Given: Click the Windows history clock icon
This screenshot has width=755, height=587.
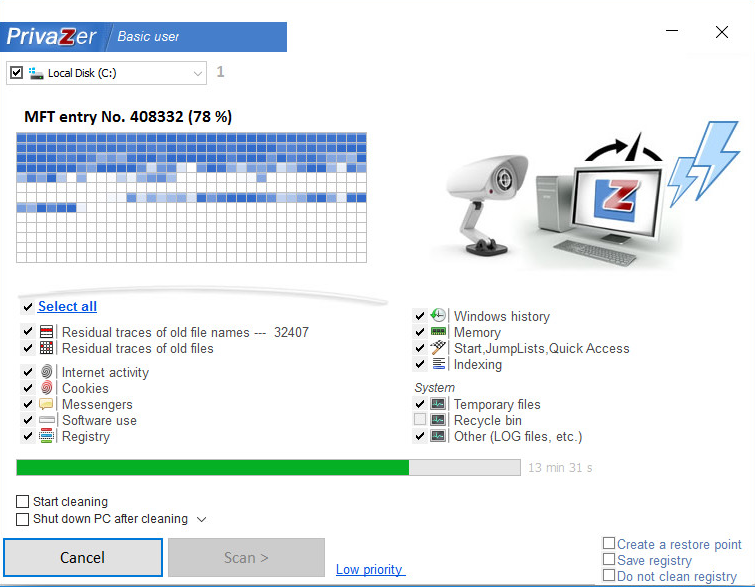Looking at the screenshot, I should coord(438,315).
